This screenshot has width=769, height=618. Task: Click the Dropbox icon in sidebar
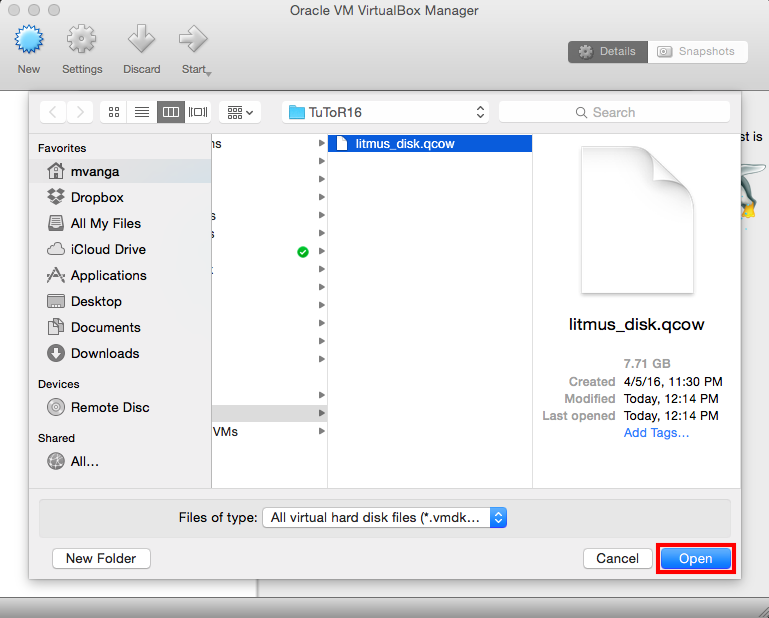pos(56,197)
